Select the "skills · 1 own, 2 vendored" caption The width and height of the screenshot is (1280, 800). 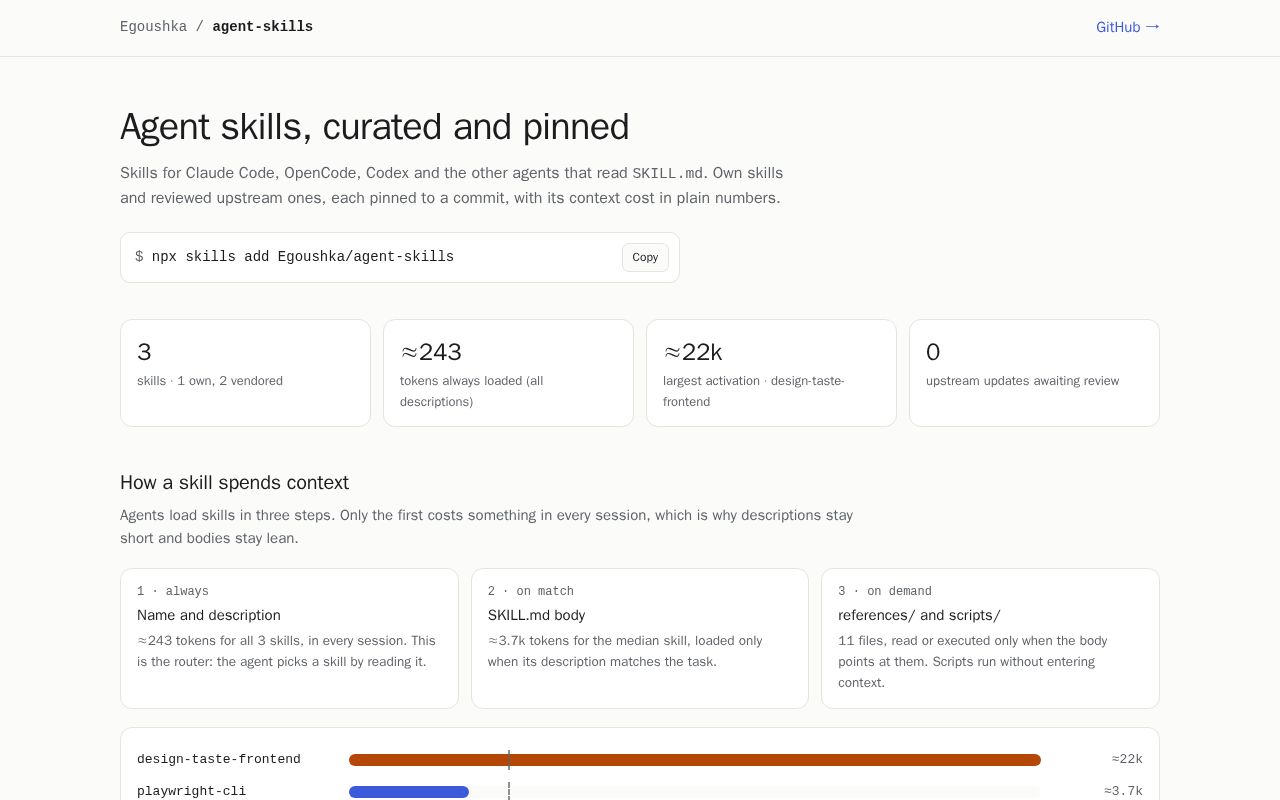(210, 381)
